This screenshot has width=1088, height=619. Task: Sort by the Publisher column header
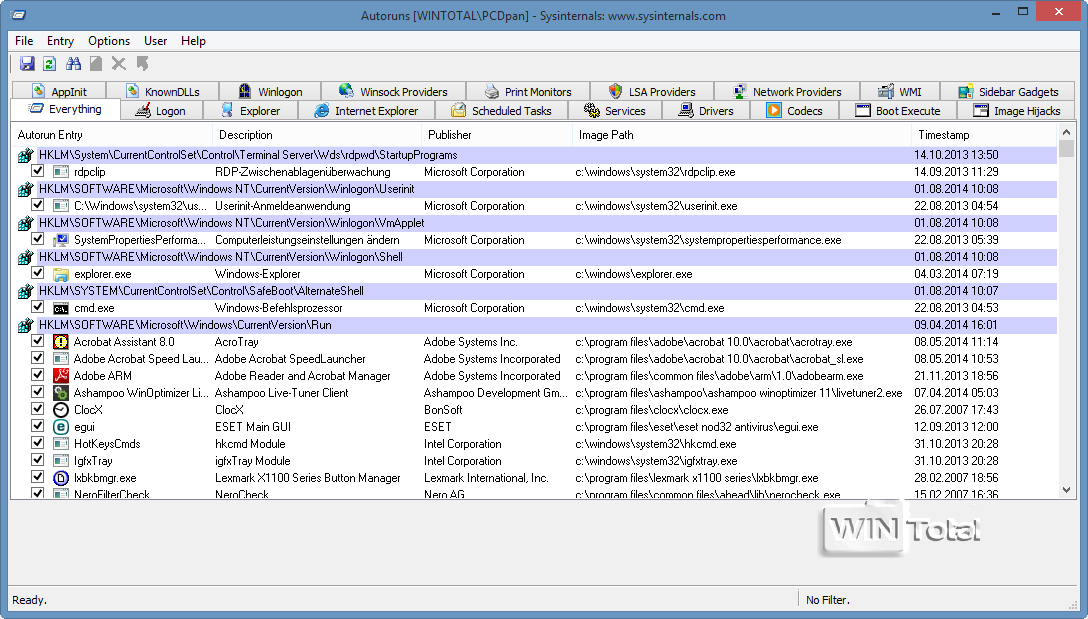pos(450,135)
